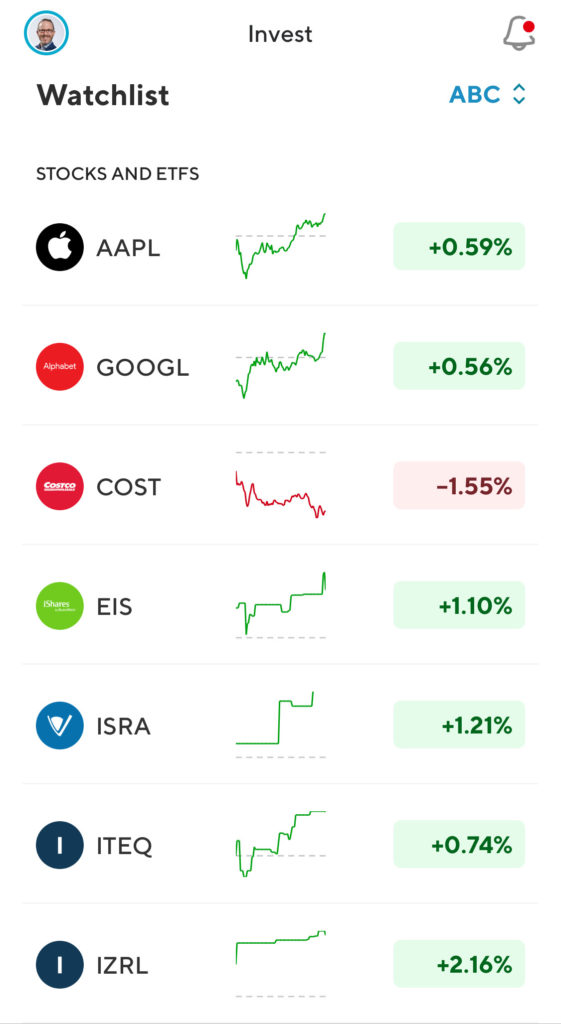Screen dimensions: 561x1024
Task: Tap the IZRL round icon
Action: pos(59,964)
